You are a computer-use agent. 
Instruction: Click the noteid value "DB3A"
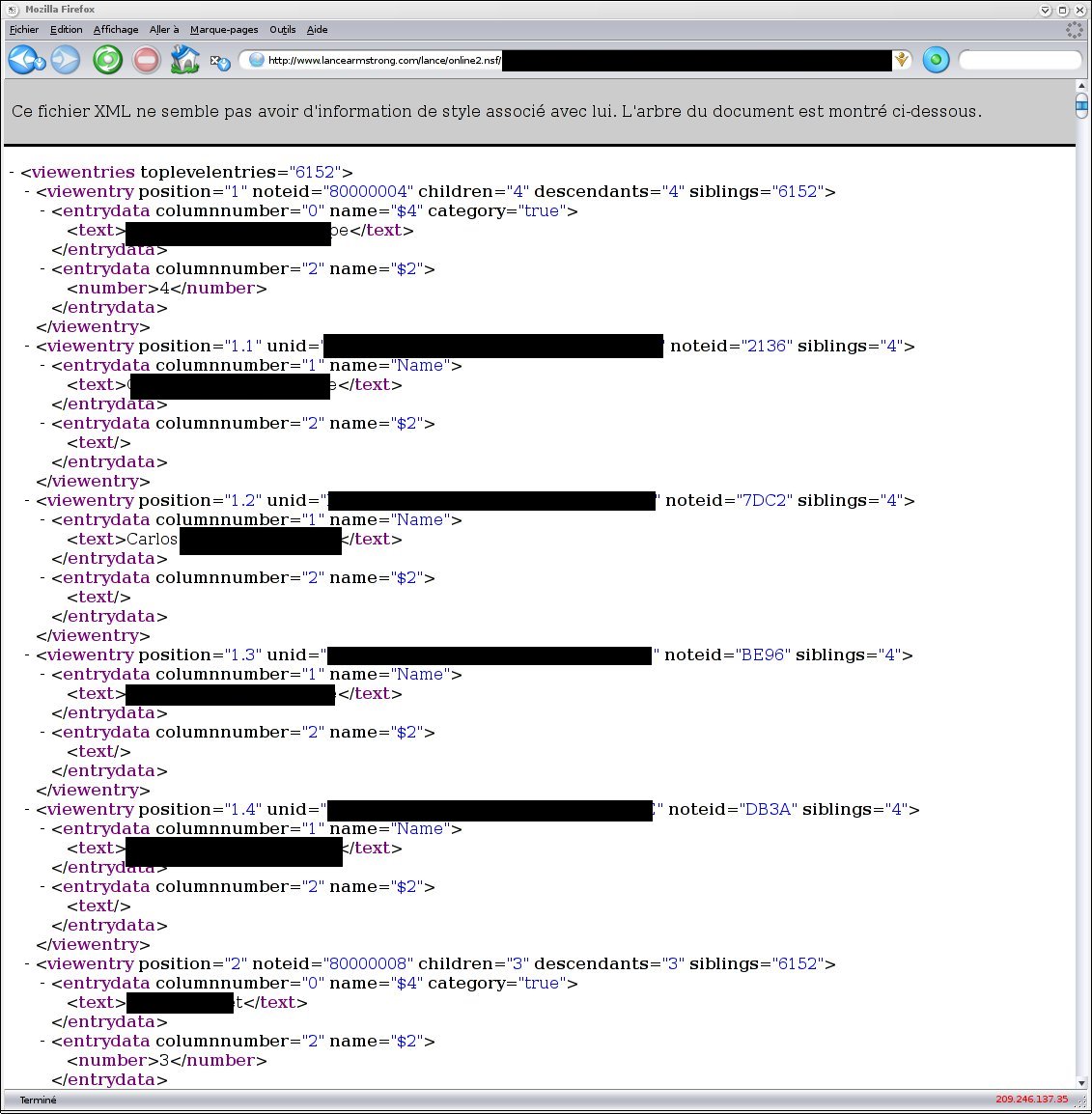coord(768,809)
